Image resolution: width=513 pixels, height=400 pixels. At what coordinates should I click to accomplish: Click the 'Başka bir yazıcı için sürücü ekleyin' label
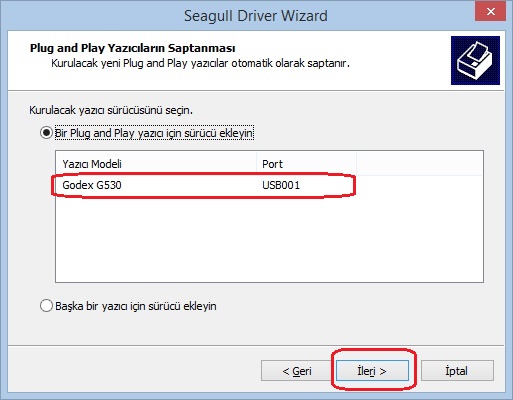[x=136, y=306]
